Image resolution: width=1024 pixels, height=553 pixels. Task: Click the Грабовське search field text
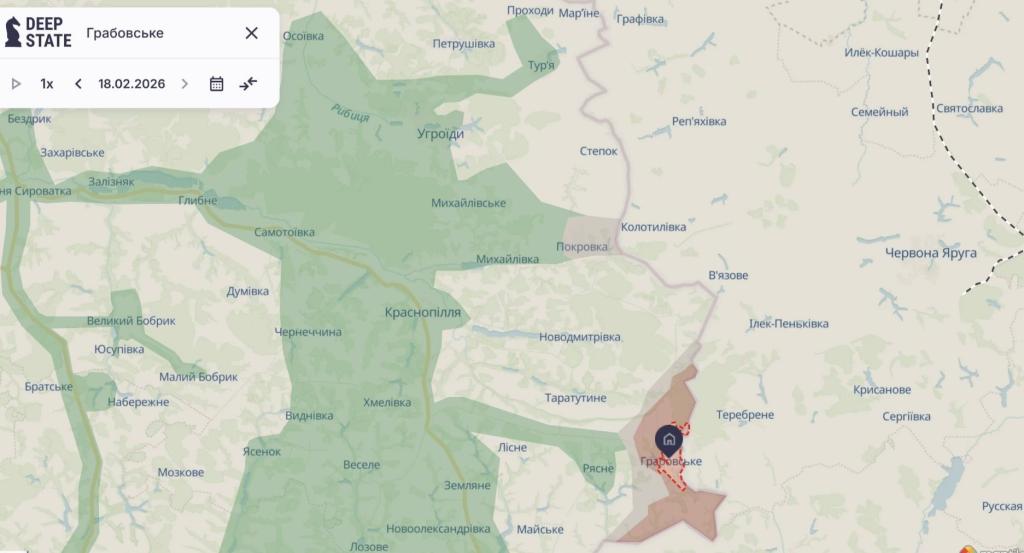pyautogui.click(x=125, y=33)
